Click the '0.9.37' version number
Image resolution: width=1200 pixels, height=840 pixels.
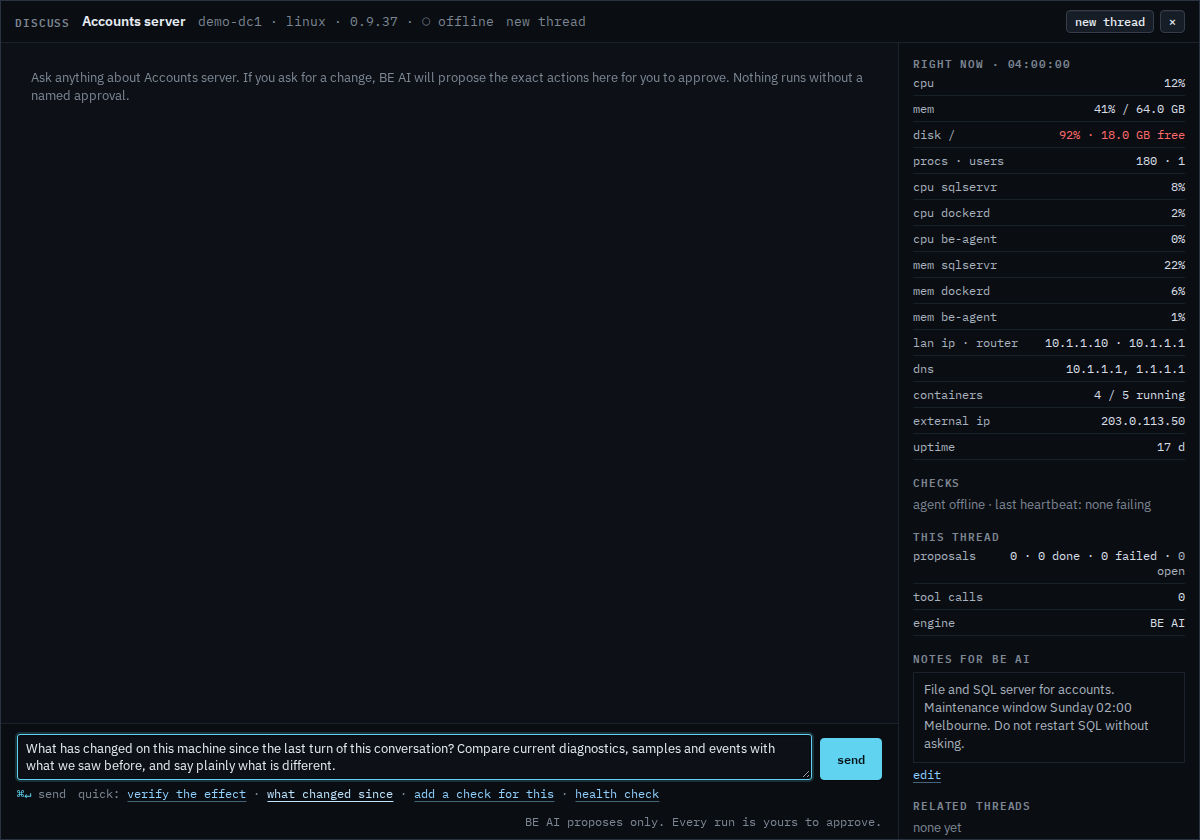pyautogui.click(x=374, y=22)
